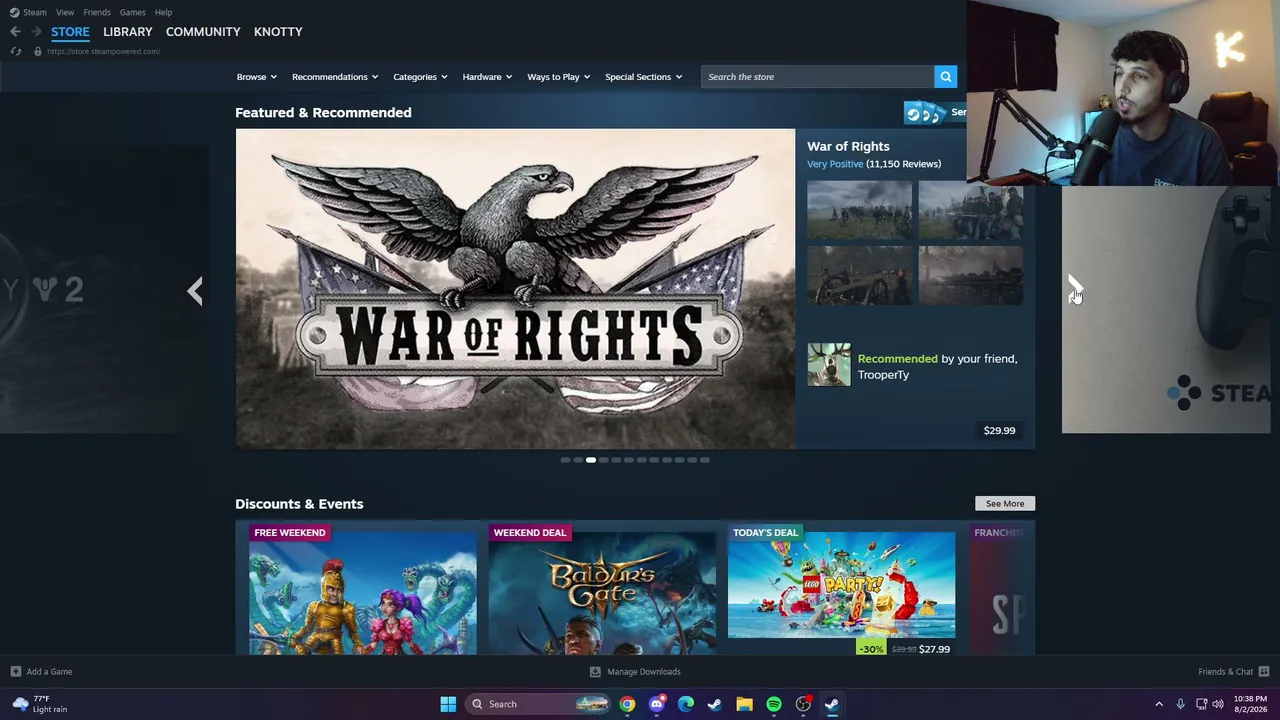Viewport: 1280px width, 720px height.
Task: Show hidden system tray icons
Action: point(1159,704)
